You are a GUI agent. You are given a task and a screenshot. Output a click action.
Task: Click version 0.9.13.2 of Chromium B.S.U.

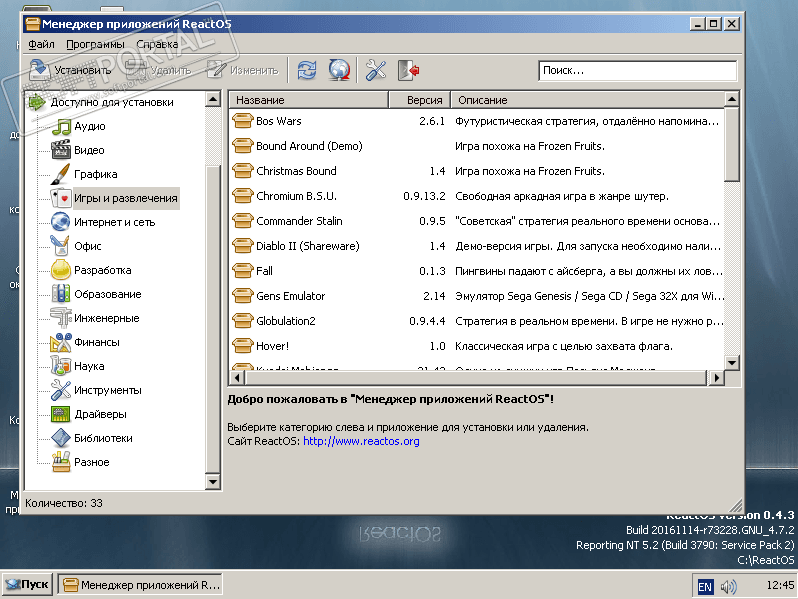click(424, 196)
